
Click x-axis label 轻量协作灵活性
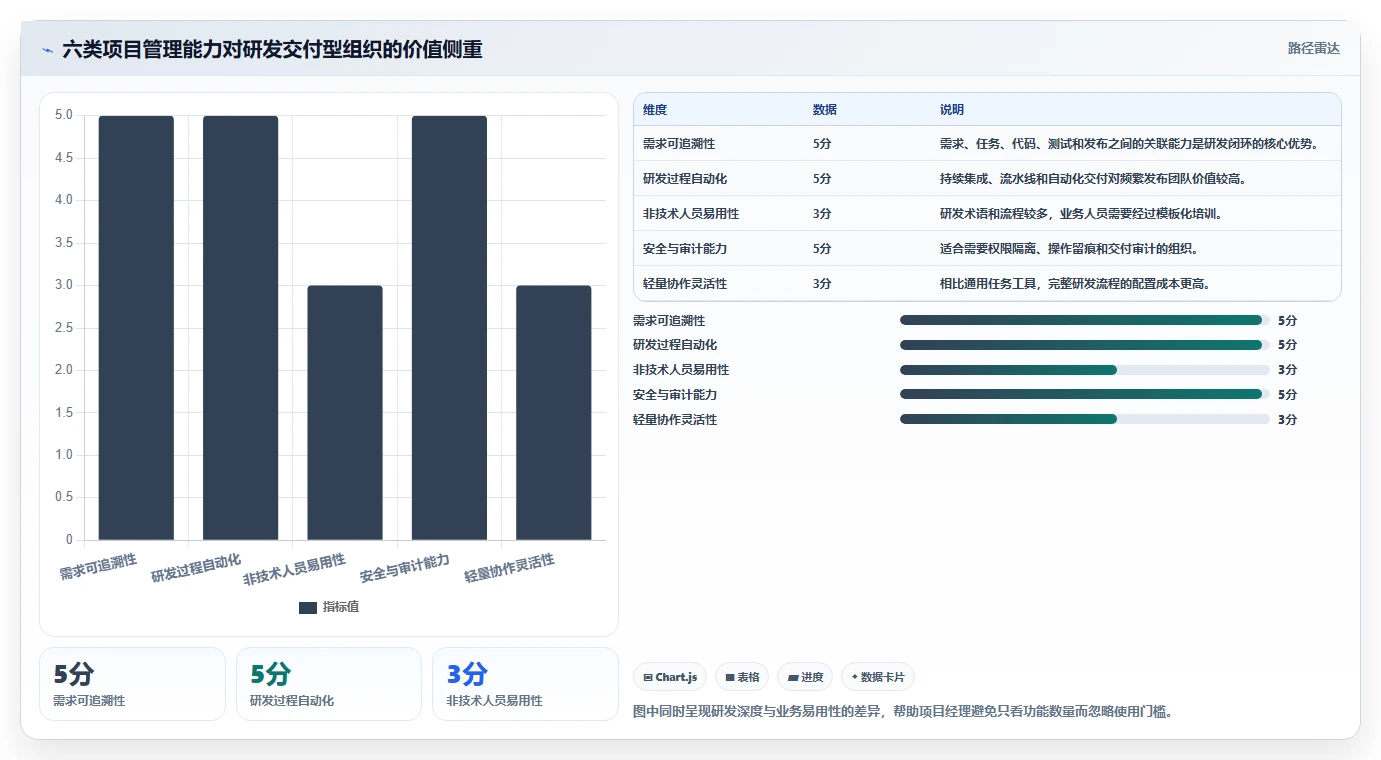[509, 568]
